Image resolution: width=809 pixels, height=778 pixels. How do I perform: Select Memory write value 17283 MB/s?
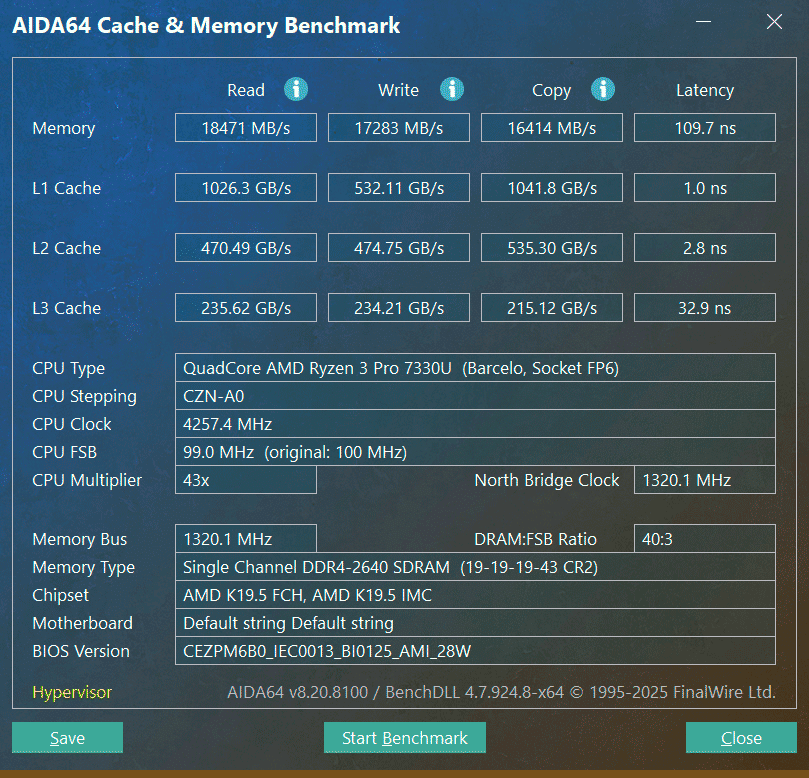[x=399, y=127]
